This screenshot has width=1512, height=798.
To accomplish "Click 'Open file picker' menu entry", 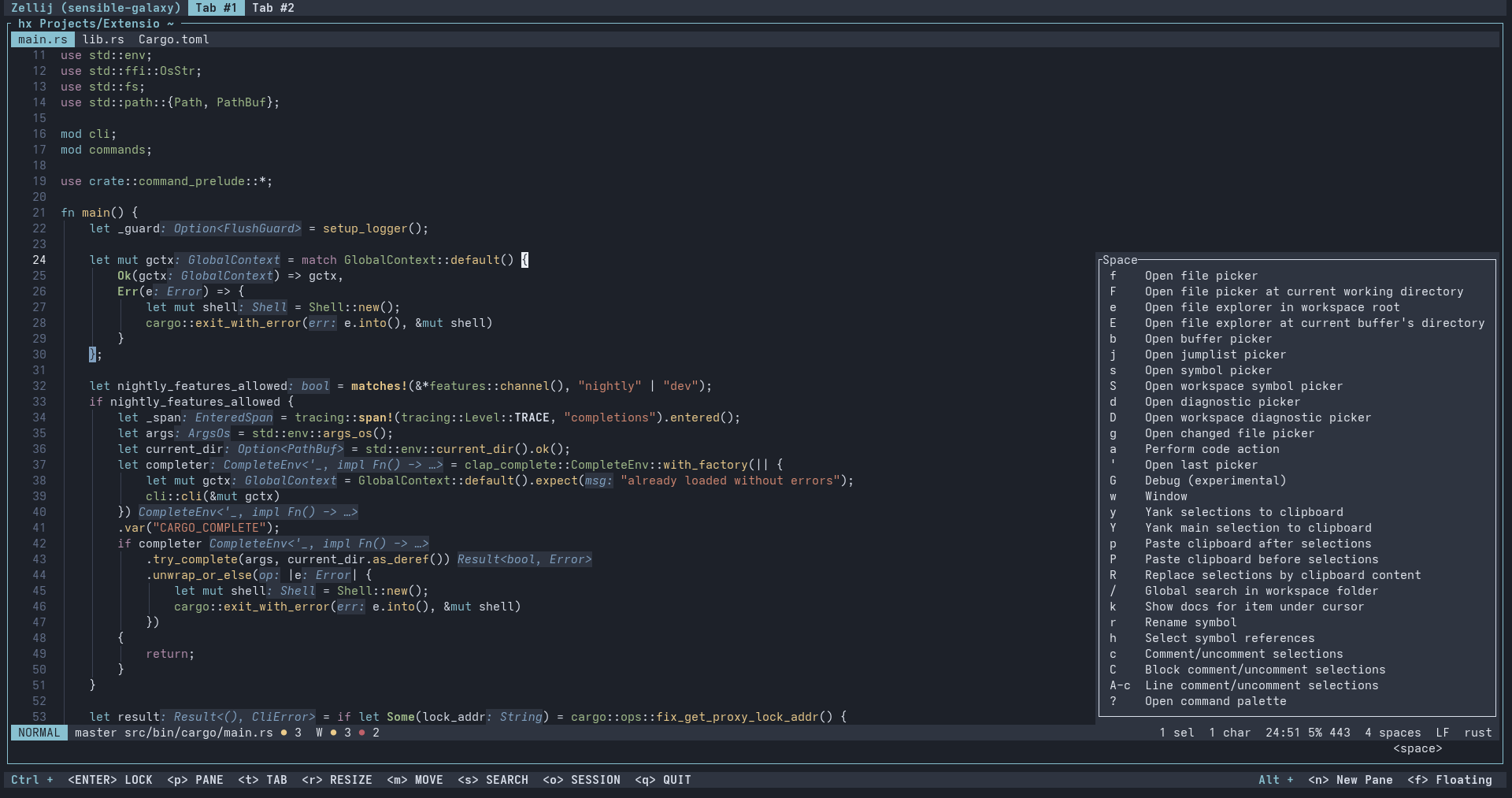I will tap(1297, 276).
